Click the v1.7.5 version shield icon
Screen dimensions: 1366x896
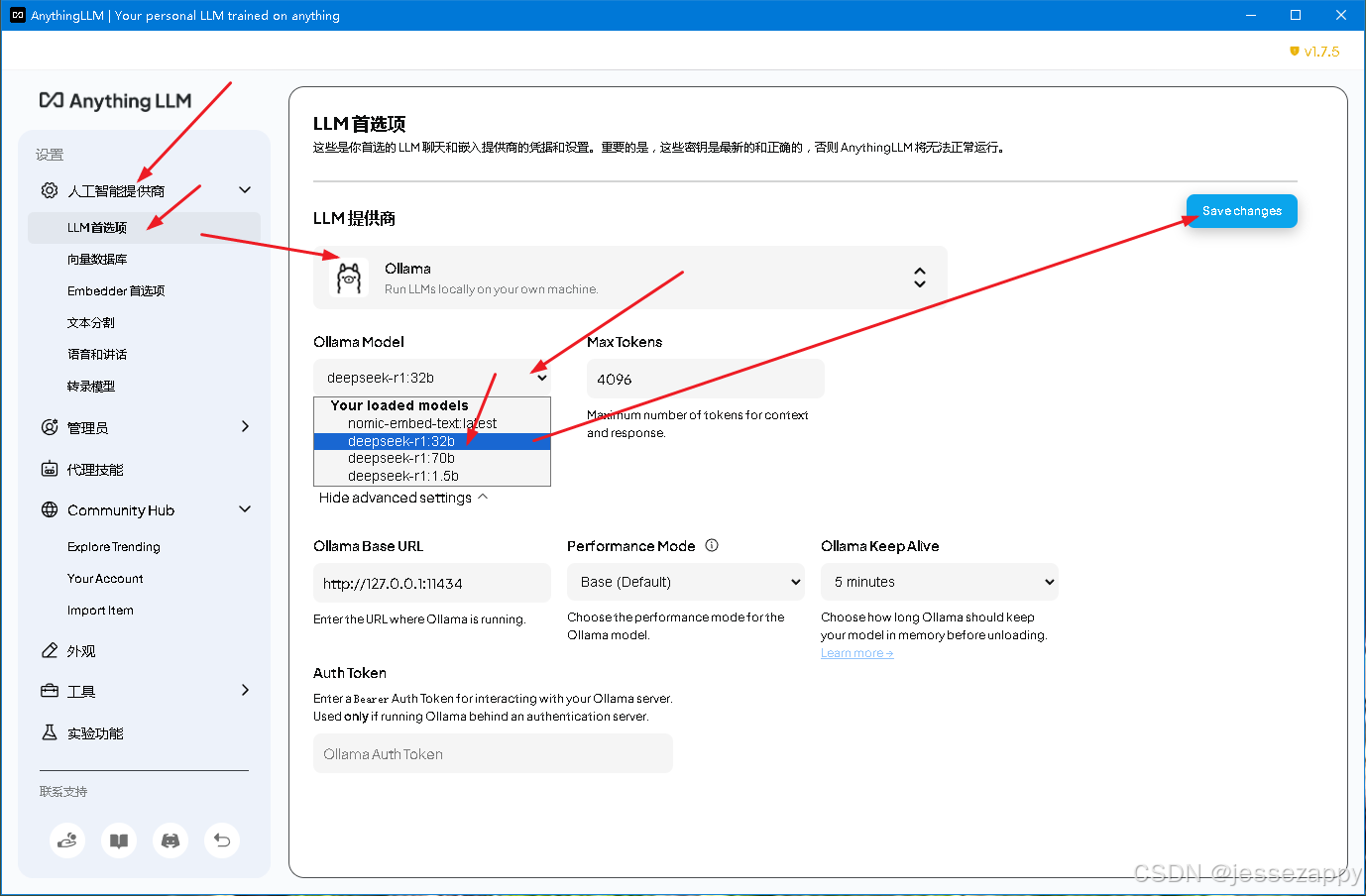(x=1295, y=51)
